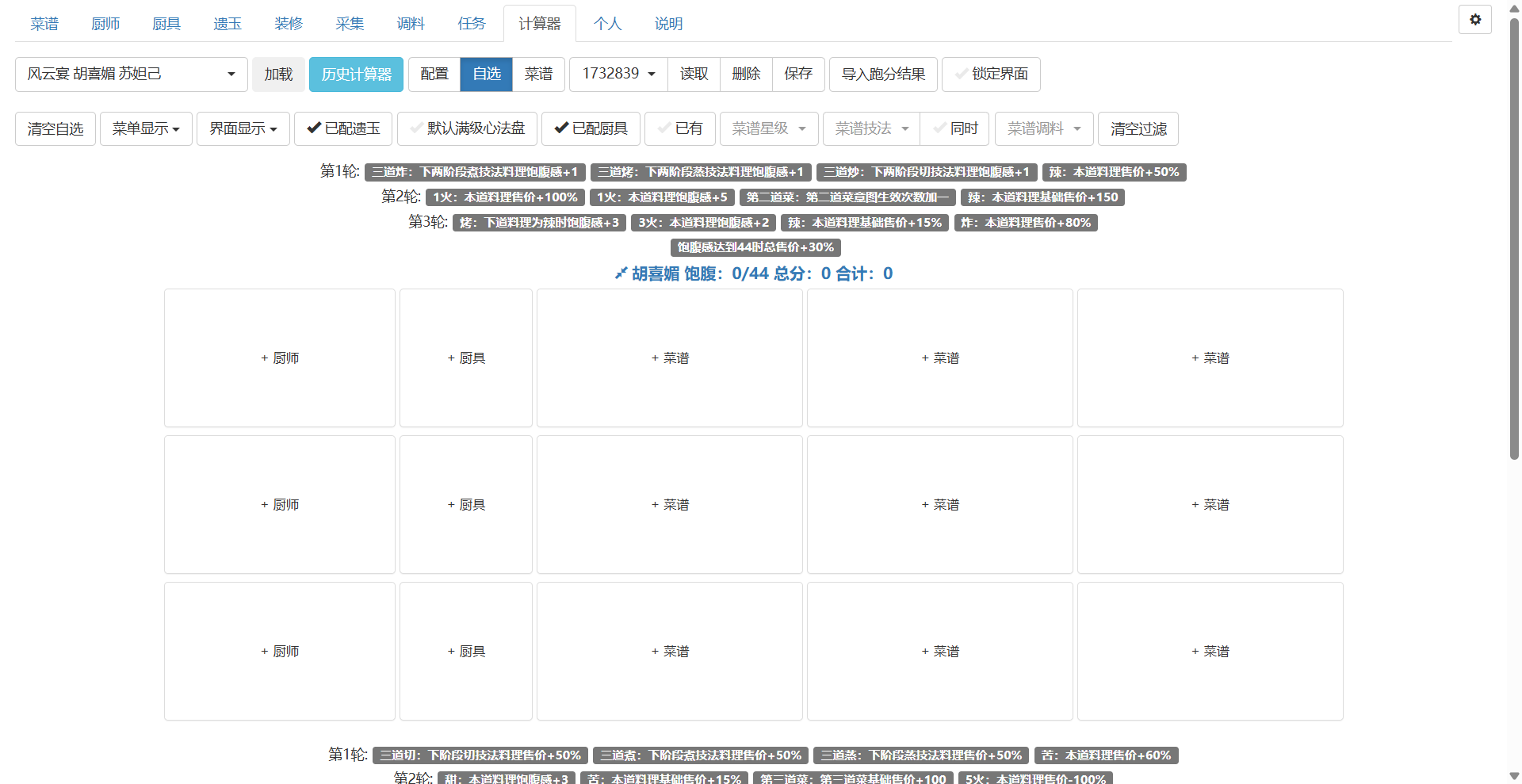Enable the 锁定界面 lock toggle
Image resolution: width=1522 pixels, height=784 pixels.
pyautogui.click(x=991, y=75)
